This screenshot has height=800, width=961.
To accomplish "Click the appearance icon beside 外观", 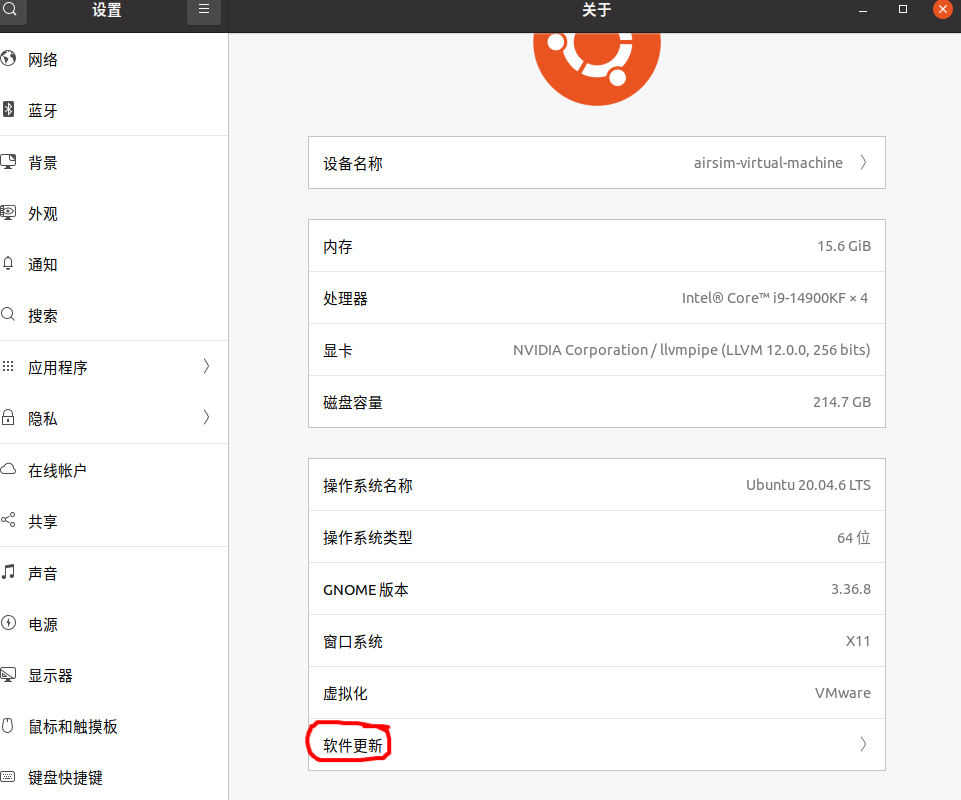I will click(8, 213).
